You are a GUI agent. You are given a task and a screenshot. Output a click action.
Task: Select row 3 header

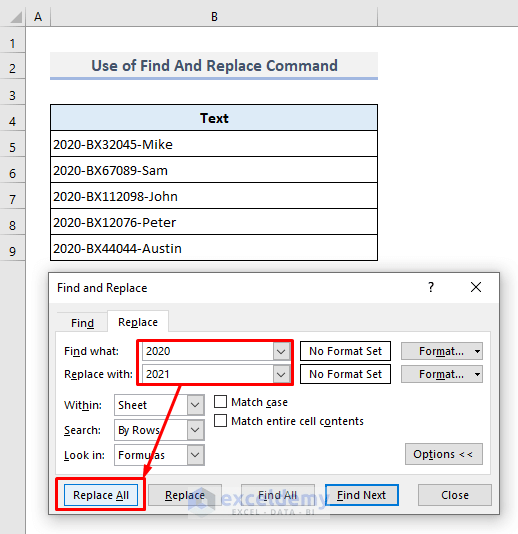click(13, 92)
